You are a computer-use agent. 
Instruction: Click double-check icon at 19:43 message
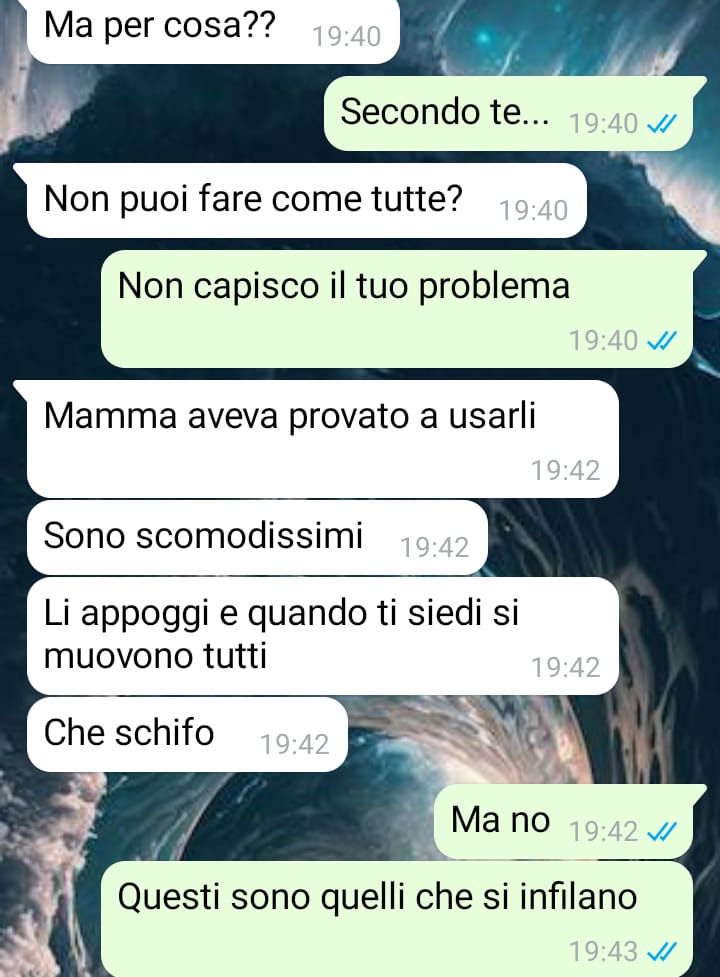coord(661,952)
